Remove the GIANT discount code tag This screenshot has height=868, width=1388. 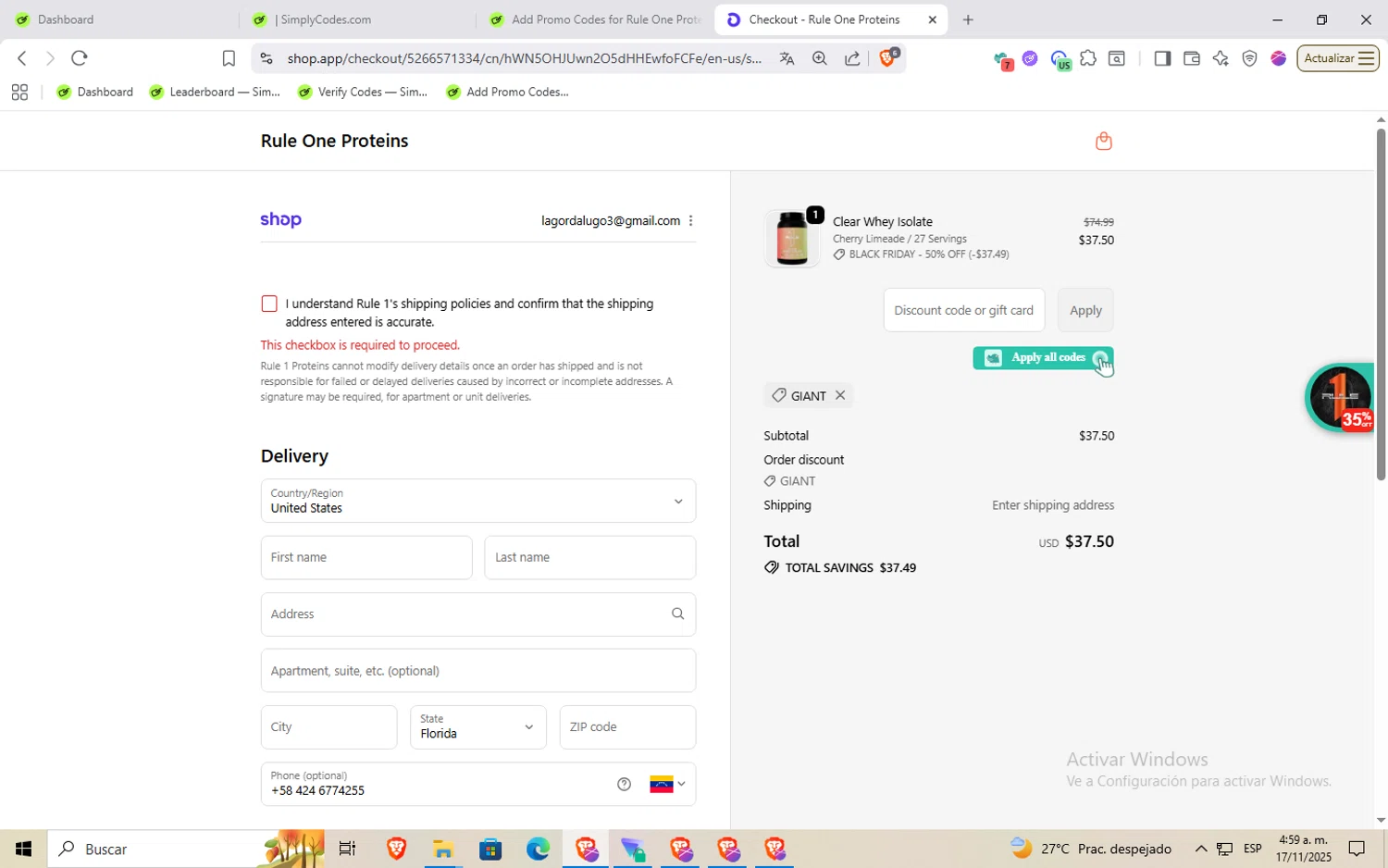point(840,395)
